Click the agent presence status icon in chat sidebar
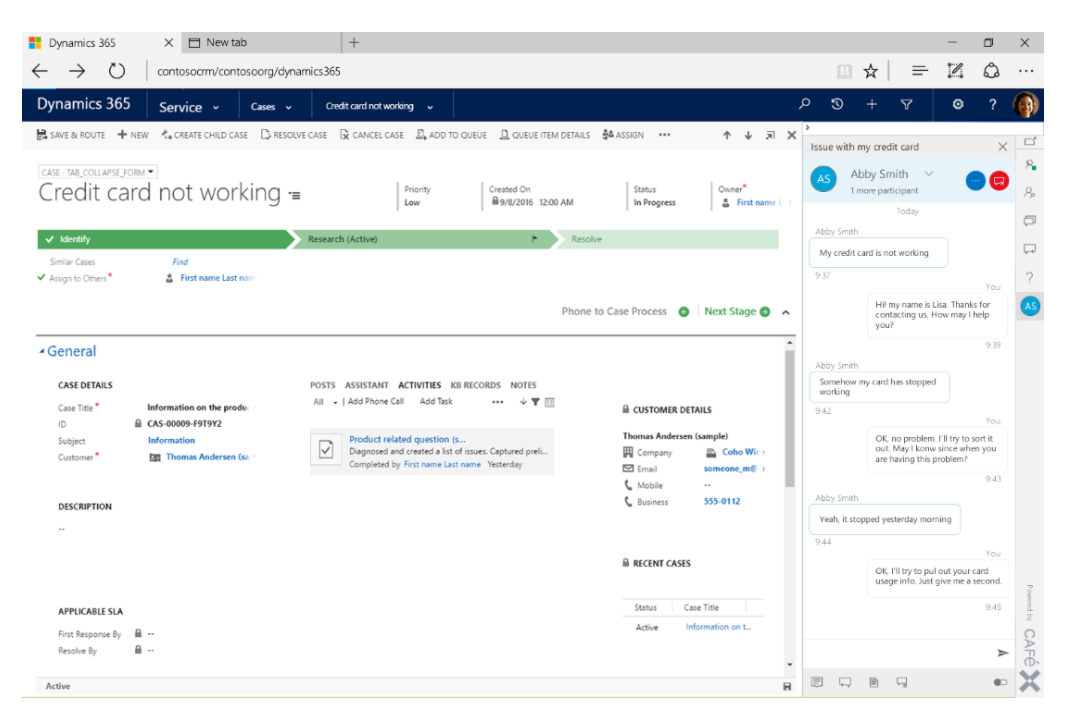1070x722 pixels. tap(1030, 164)
